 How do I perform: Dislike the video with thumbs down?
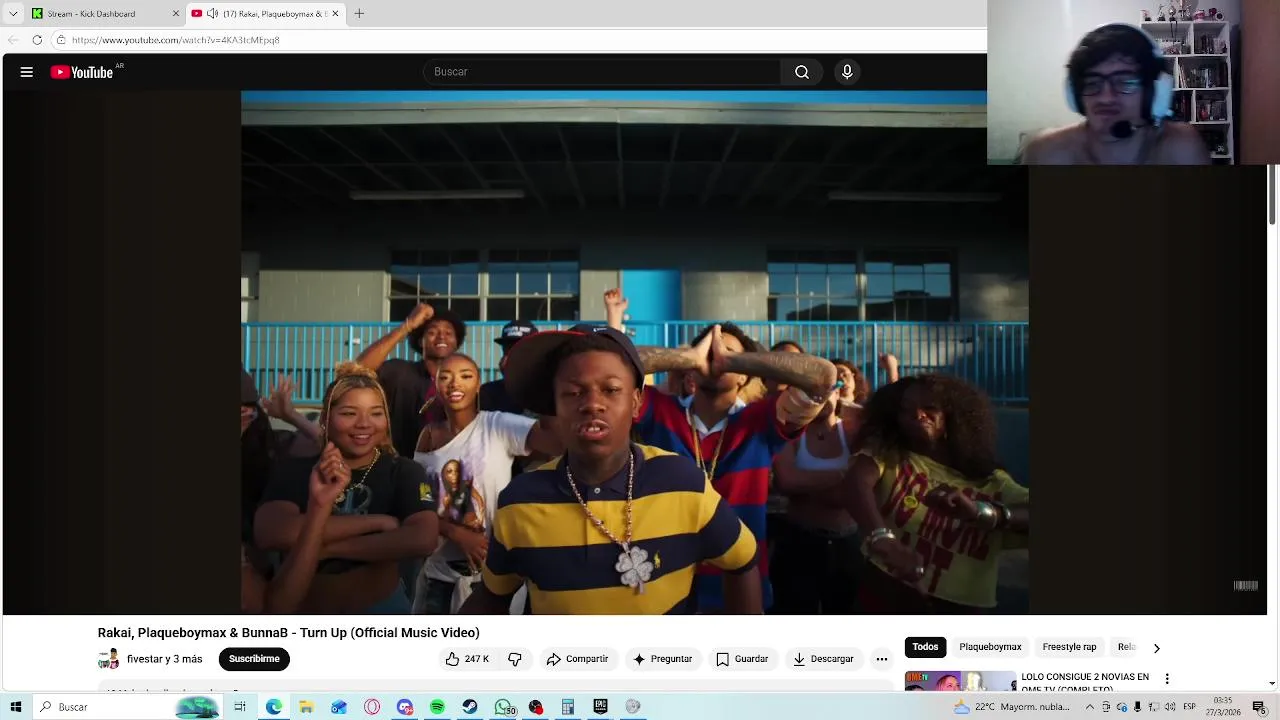tap(514, 659)
